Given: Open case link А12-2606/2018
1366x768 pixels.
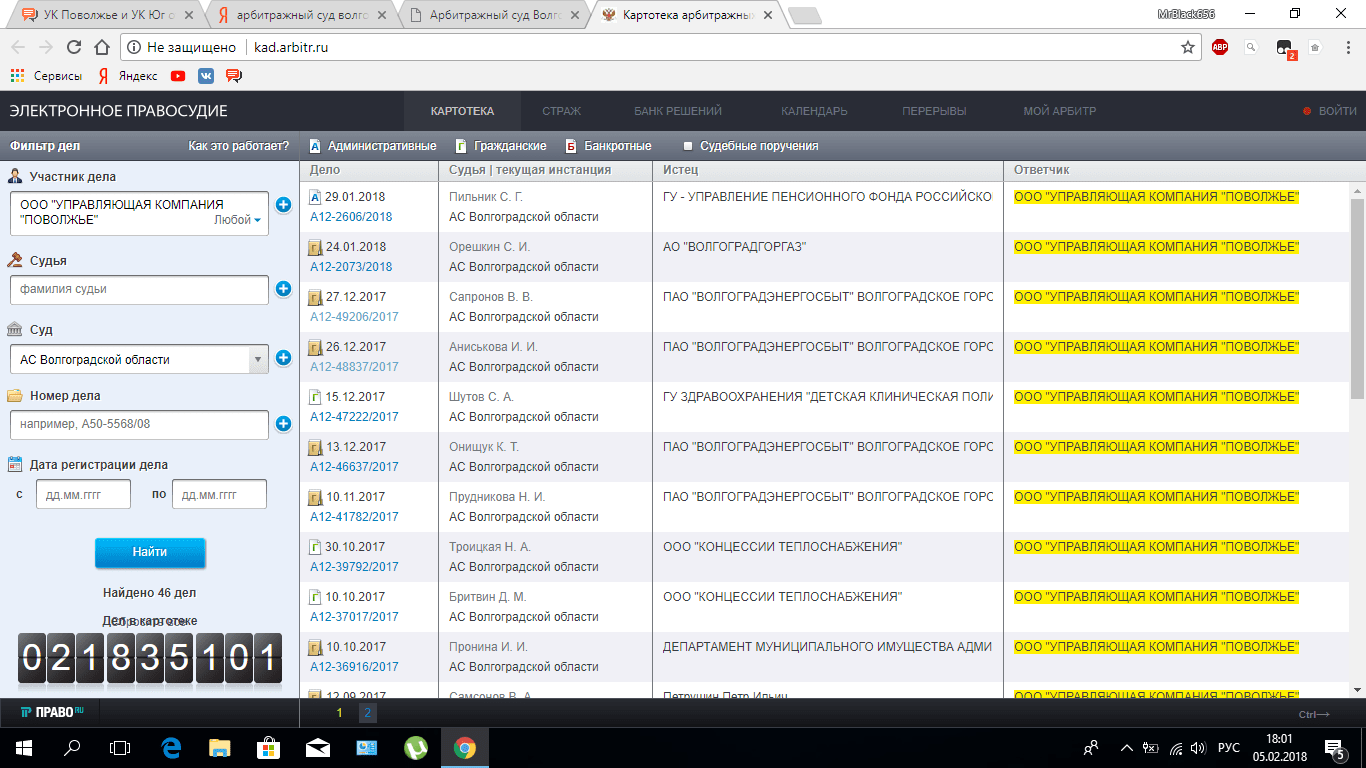Looking at the screenshot, I should pos(351,217).
